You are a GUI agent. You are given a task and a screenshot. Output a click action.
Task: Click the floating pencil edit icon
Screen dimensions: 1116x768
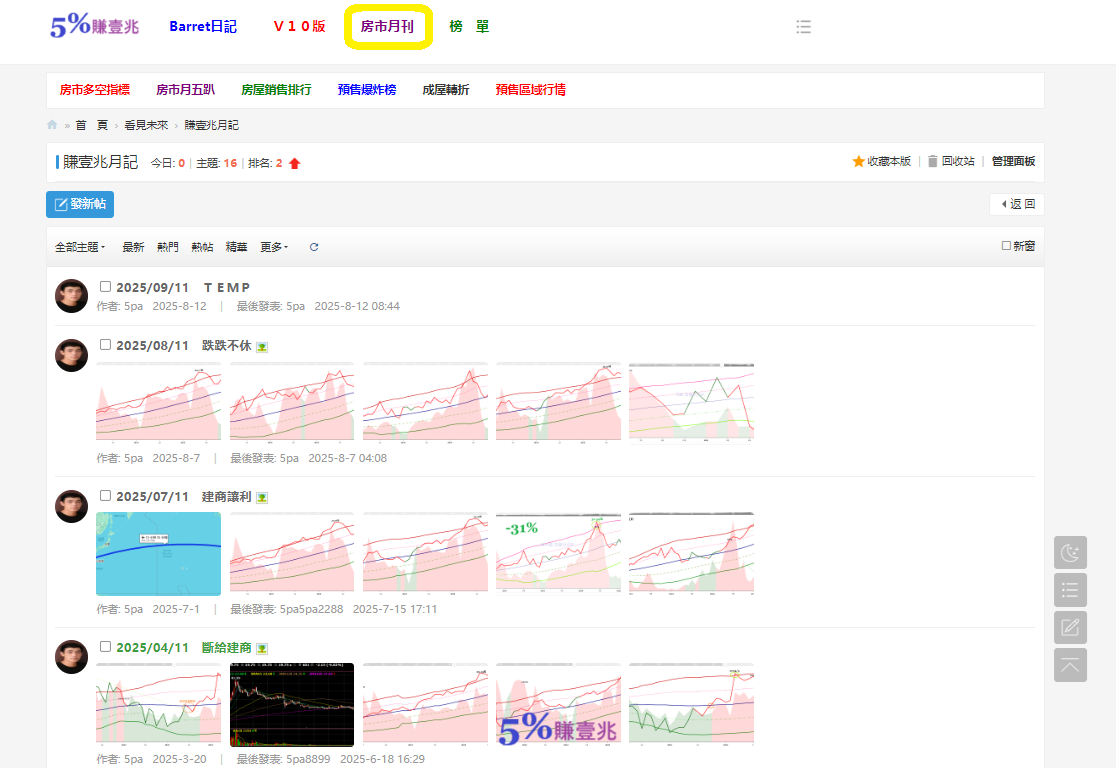(x=1070, y=627)
